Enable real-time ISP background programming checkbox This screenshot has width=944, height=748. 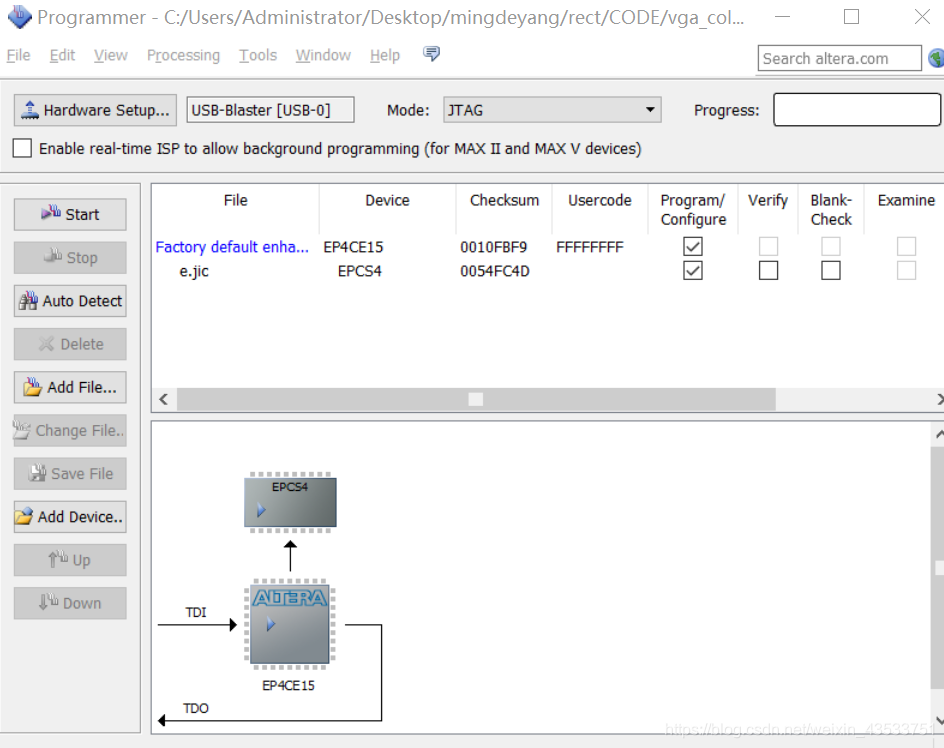pos(22,148)
